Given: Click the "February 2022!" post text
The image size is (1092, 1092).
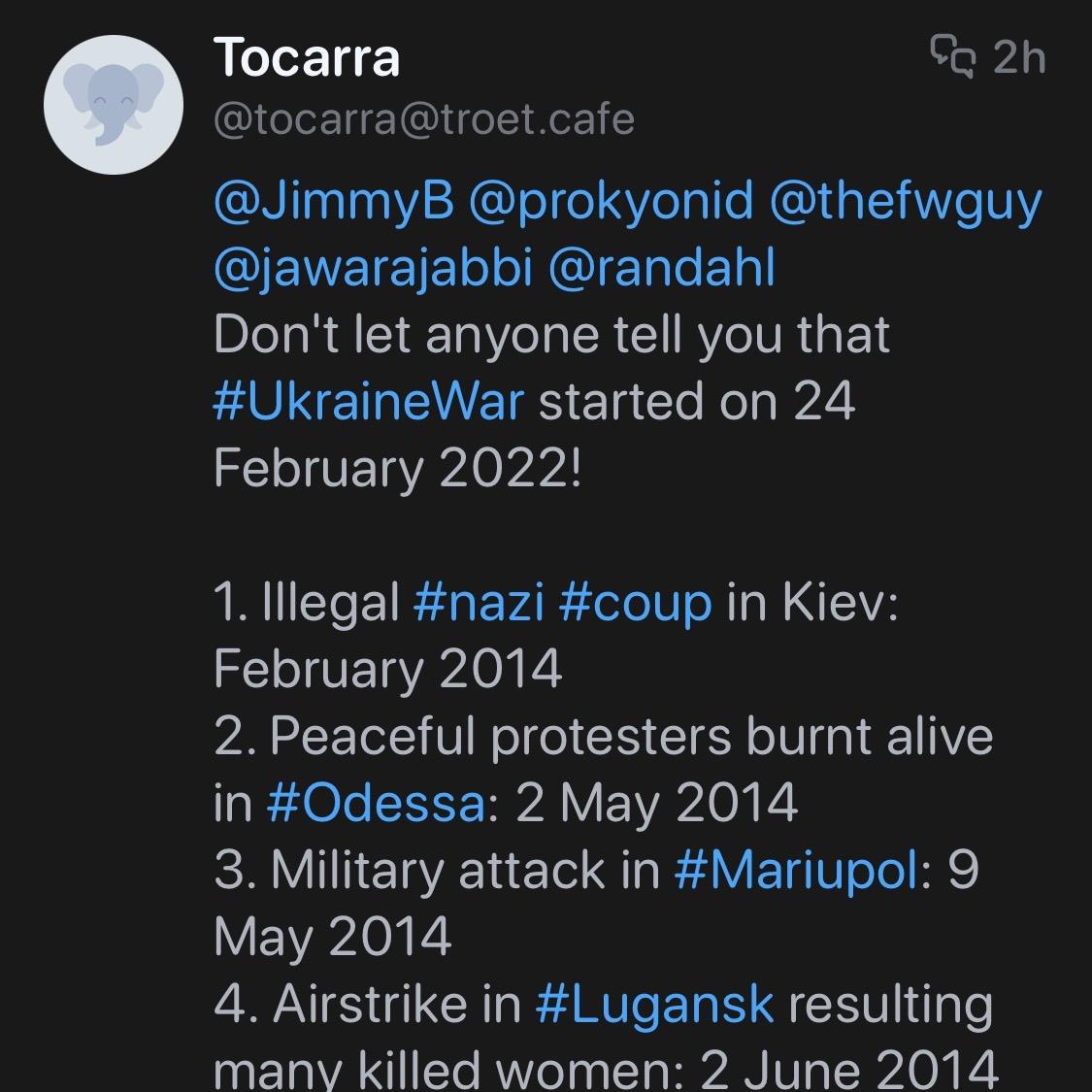Looking at the screenshot, I should pyautogui.click(x=397, y=469).
